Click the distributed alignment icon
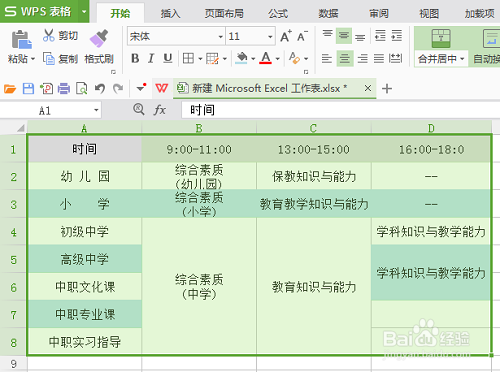Screen dimensions: 500x372 (x=395, y=59)
